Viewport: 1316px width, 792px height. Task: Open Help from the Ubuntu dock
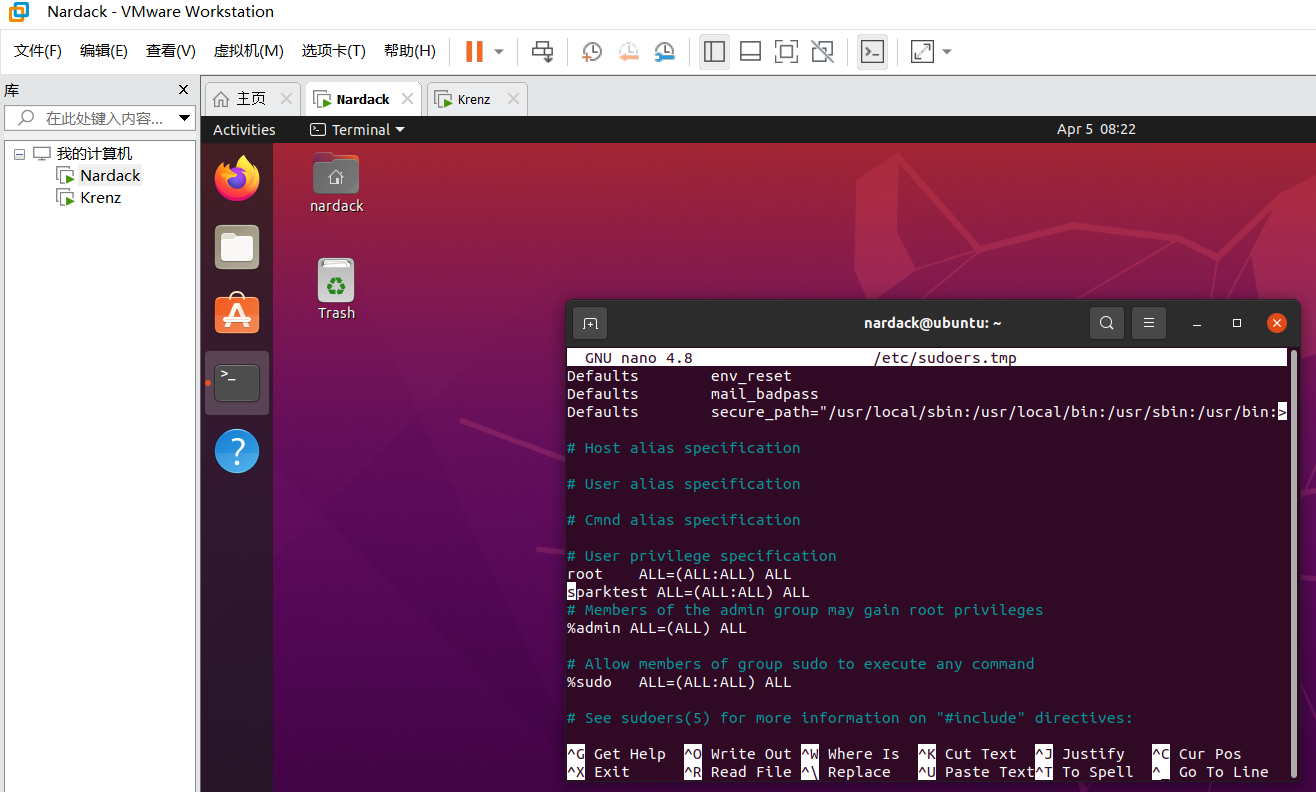coord(237,451)
